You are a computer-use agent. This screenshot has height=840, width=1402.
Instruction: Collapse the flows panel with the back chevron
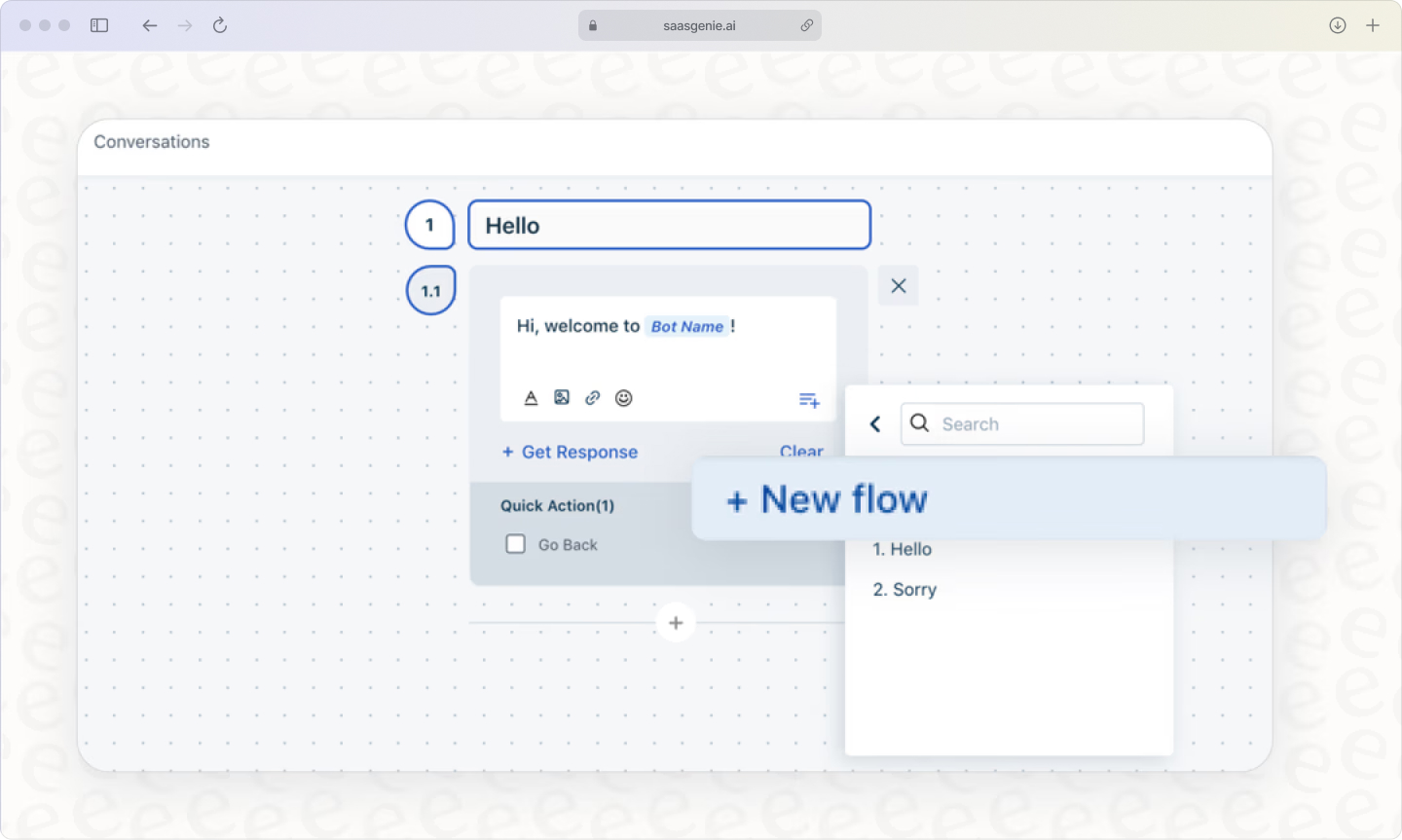(874, 423)
